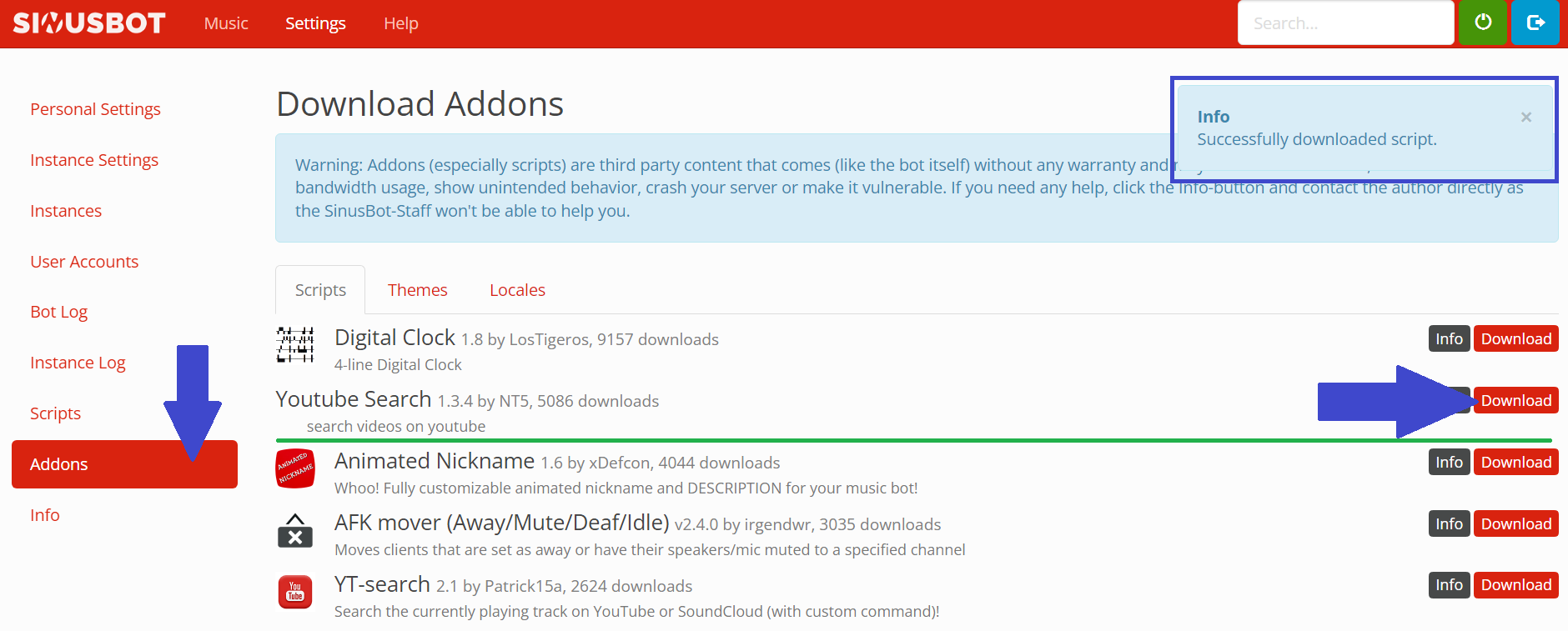Download the Digital Clock script
Screen dimensions: 1568x631
(x=1515, y=338)
